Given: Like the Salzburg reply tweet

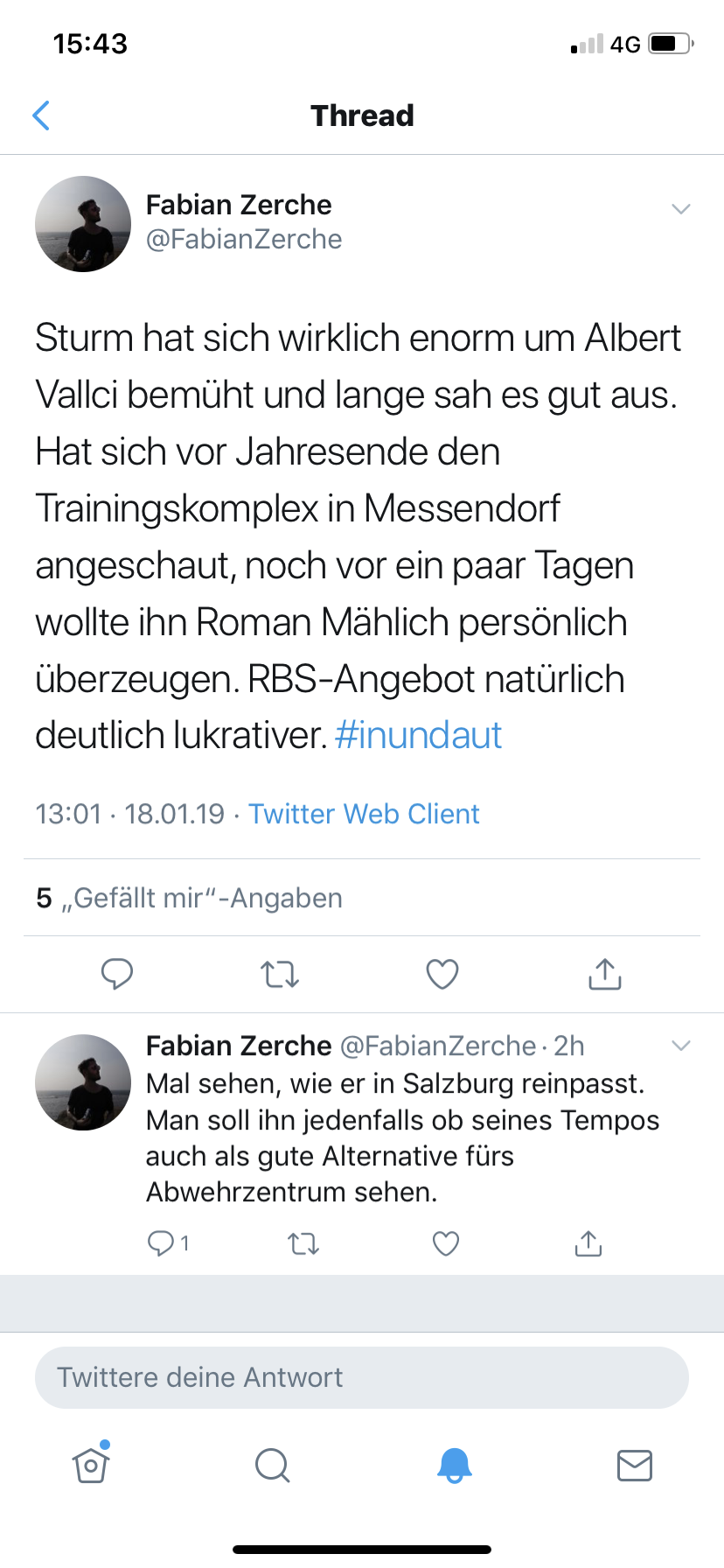Looking at the screenshot, I should tap(446, 1243).
